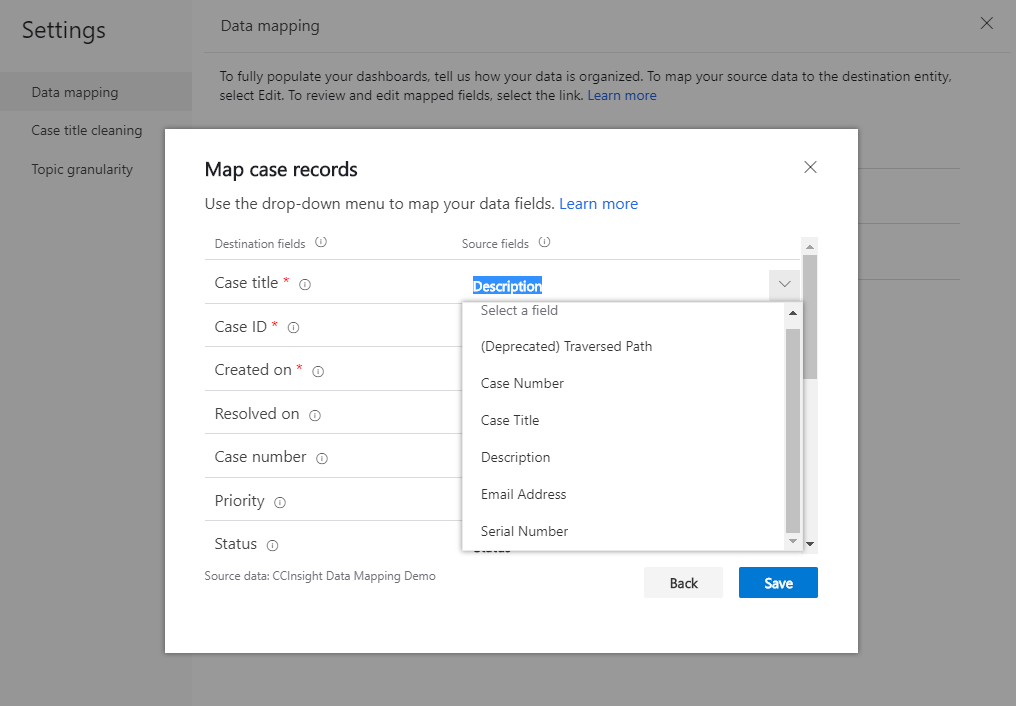Screen dimensions: 1016x706
Task: Click info icon next to Case ID
Action: tap(294, 327)
